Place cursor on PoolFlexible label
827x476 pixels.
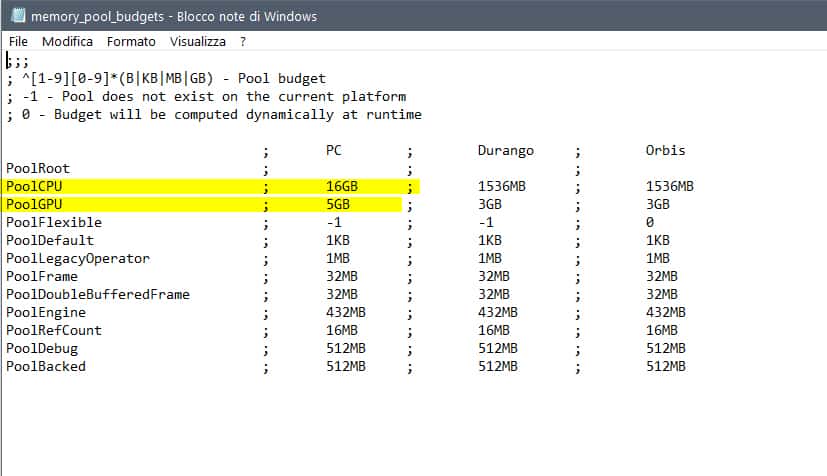(53, 223)
